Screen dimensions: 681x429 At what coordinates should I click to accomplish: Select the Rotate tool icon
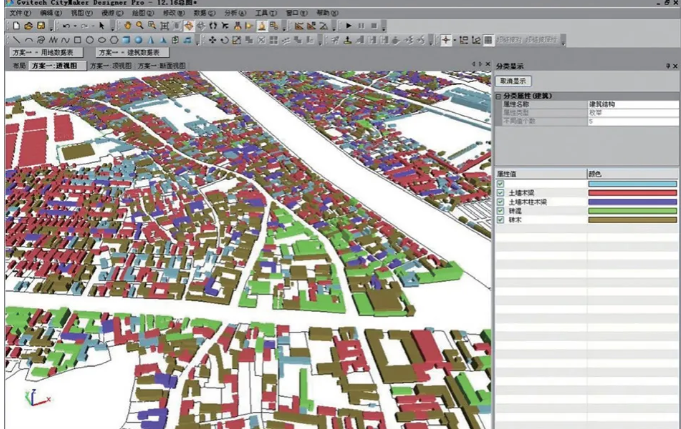coord(225,40)
